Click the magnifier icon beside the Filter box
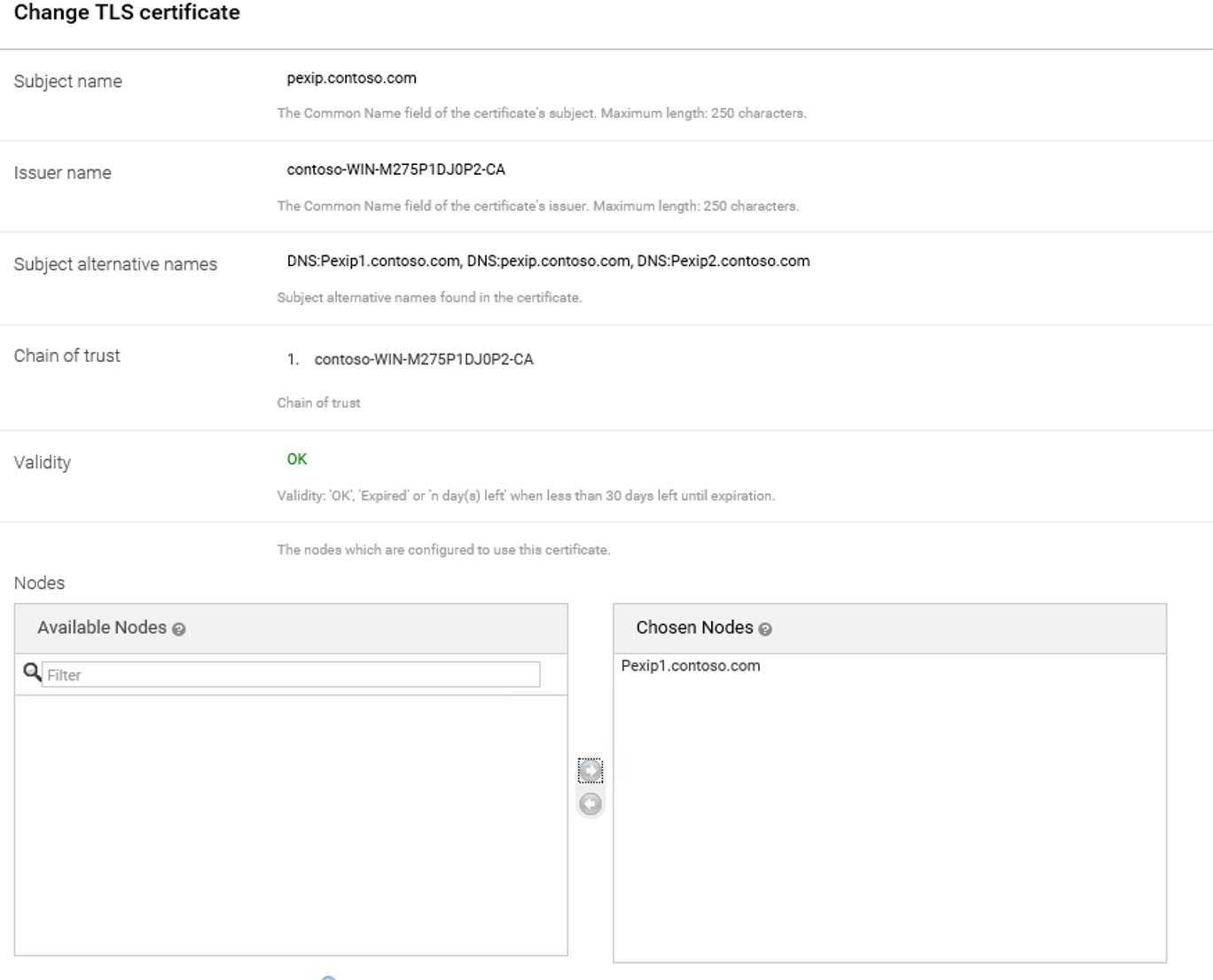The width and height of the screenshot is (1213, 980). [32, 673]
